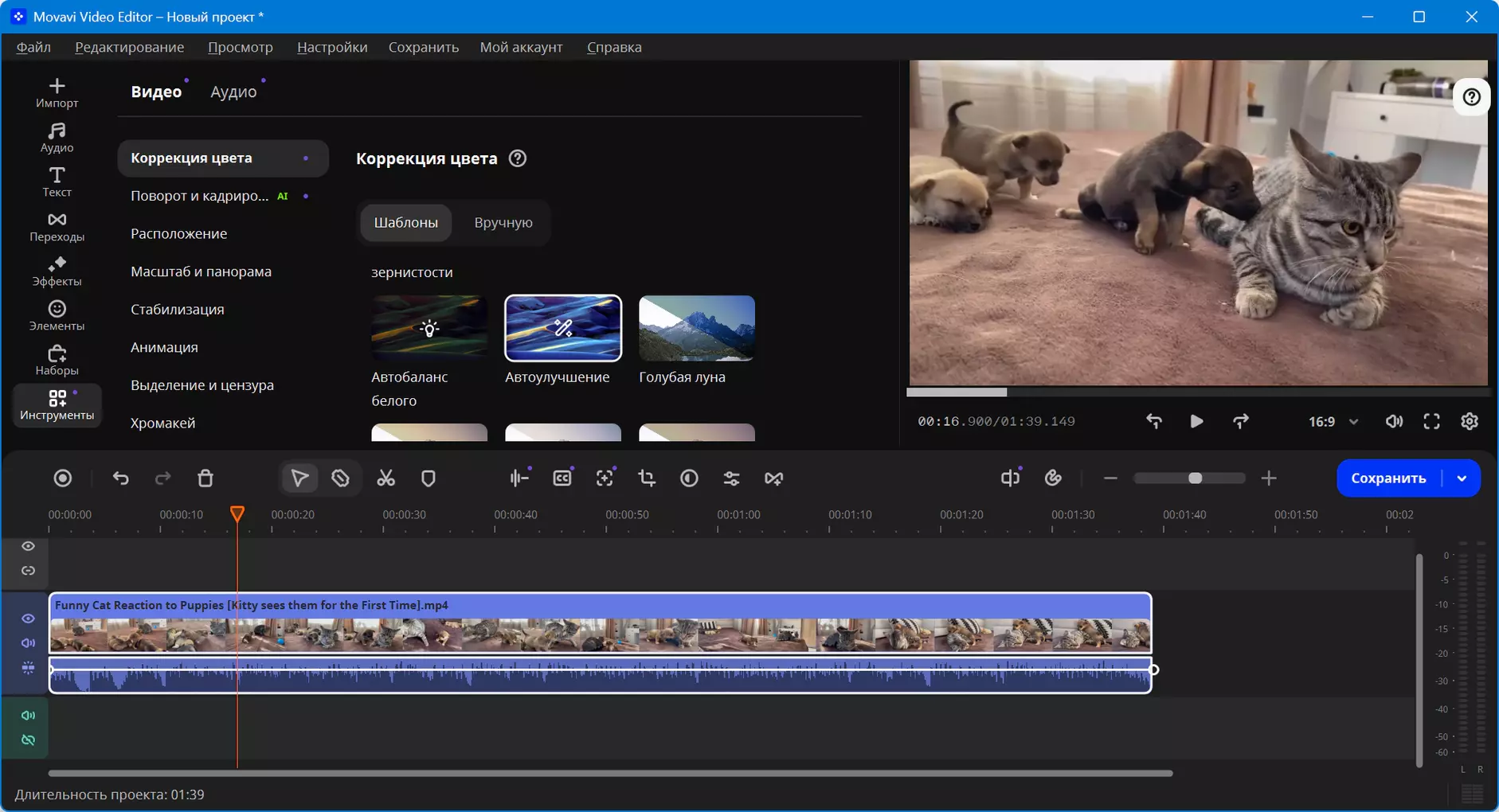Open the Переходы transitions panel
This screenshot has width=1499, height=812.
tap(57, 227)
